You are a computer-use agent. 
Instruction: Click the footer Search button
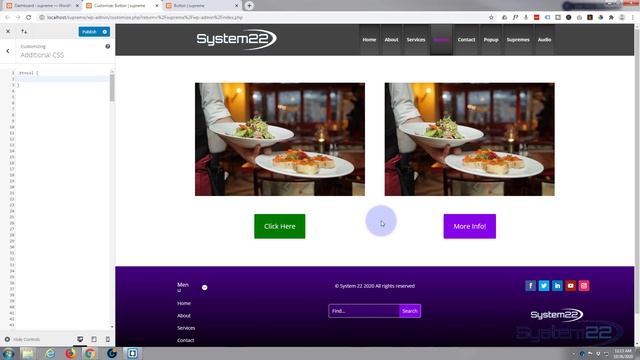[410, 311]
